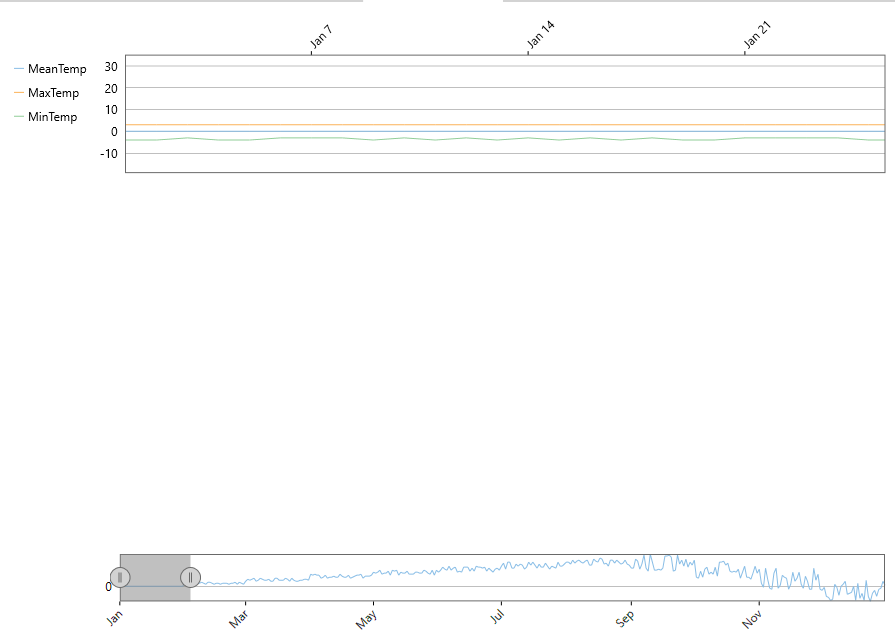Click the Jan 7 axis label
895x644 pixels.
click(321, 37)
